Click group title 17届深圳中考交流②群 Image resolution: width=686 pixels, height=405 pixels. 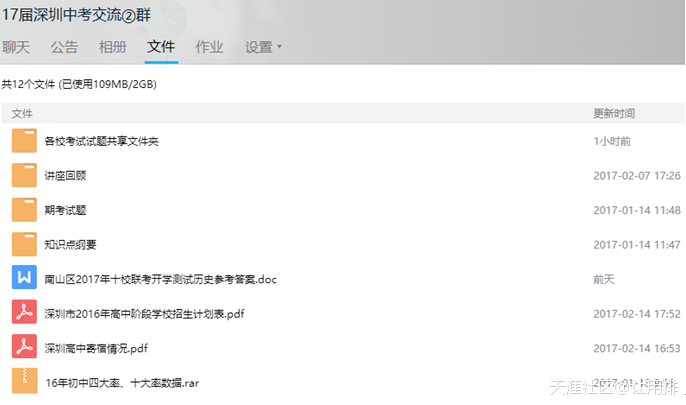76,15
